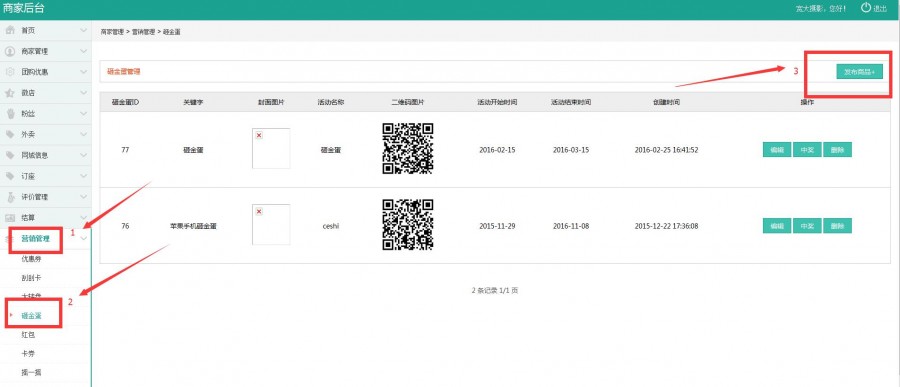Click the broken cover image in row 77
Screen dimensions: 900x387
click(271, 148)
